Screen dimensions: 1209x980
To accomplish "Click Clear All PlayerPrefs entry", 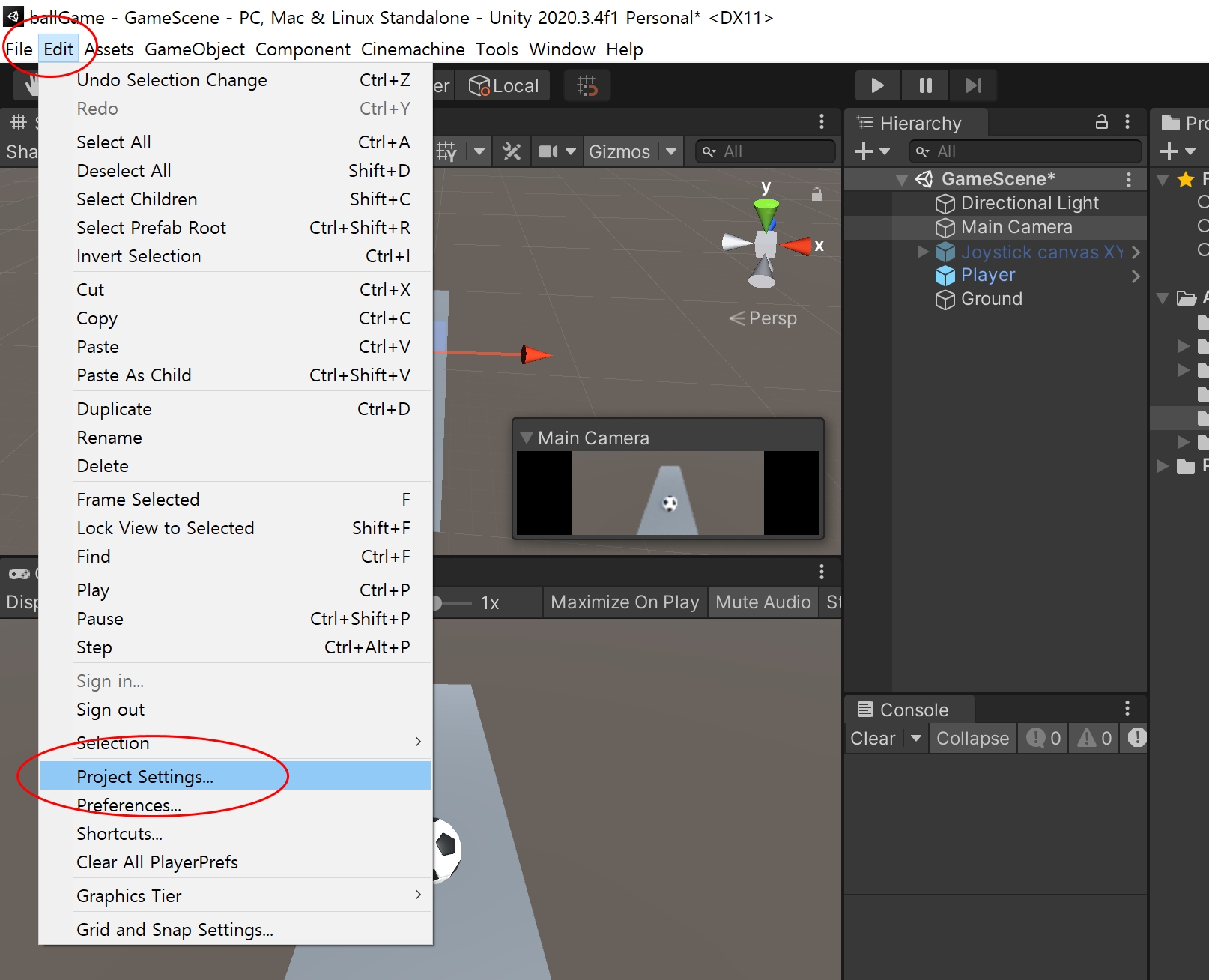I will 235,862.
